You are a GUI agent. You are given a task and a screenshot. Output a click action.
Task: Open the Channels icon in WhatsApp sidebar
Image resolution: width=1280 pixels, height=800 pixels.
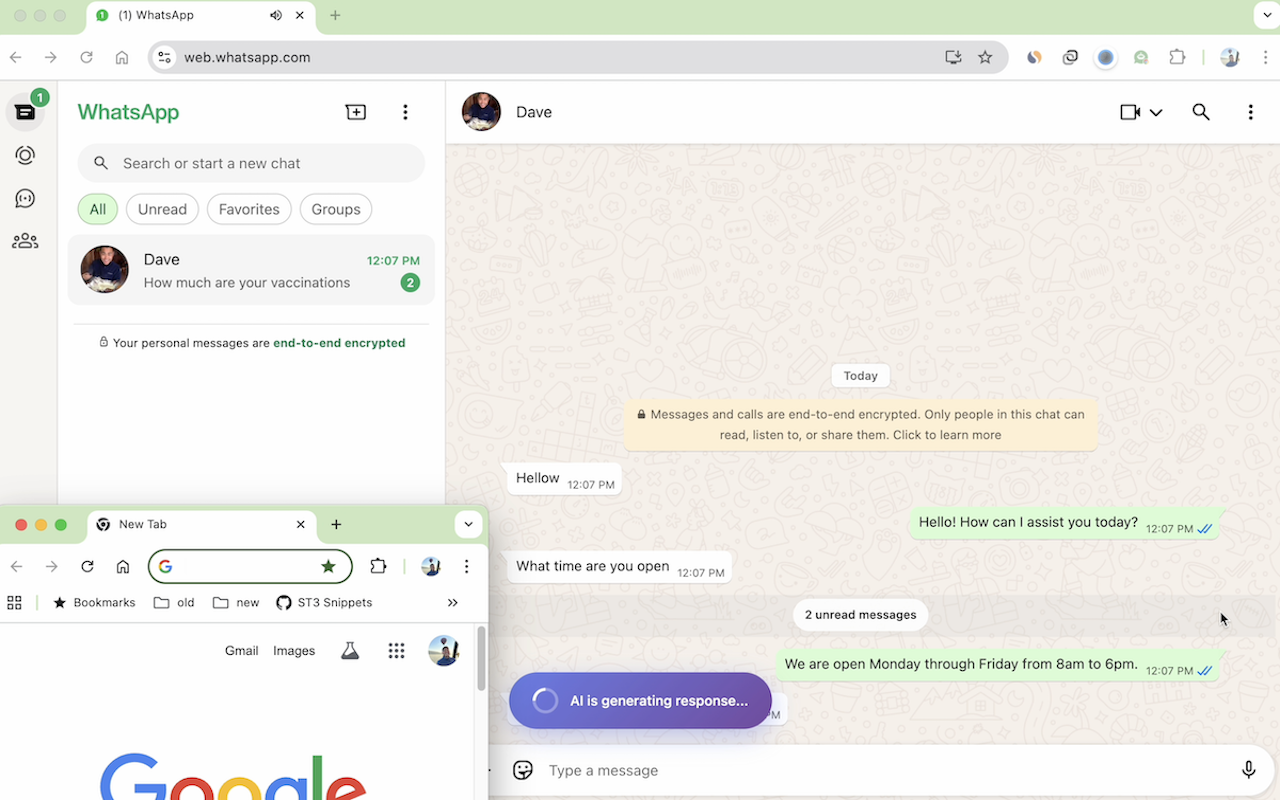[x=25, y=198]
